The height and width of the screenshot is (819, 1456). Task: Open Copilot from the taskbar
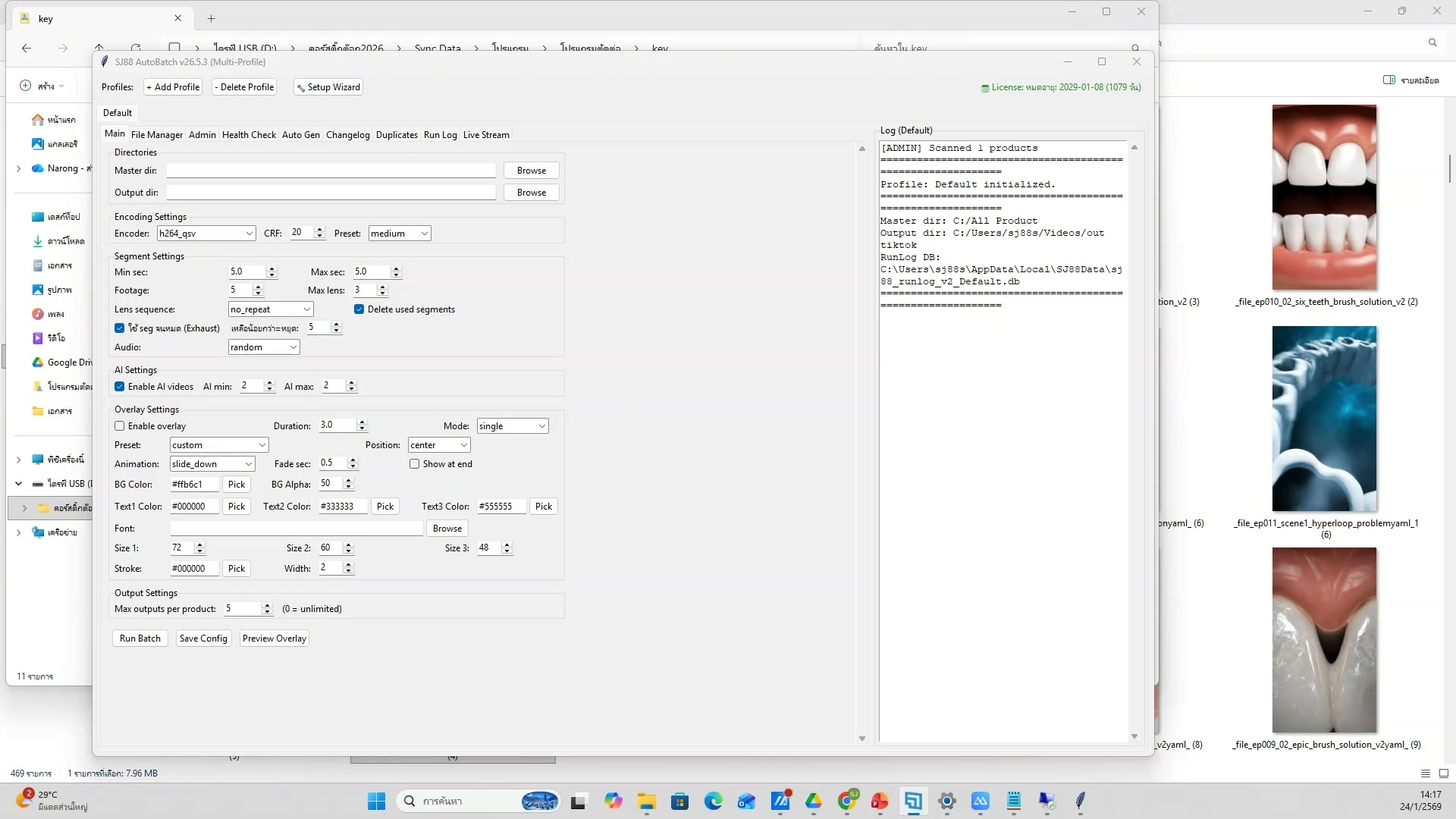tap(613, 801)
